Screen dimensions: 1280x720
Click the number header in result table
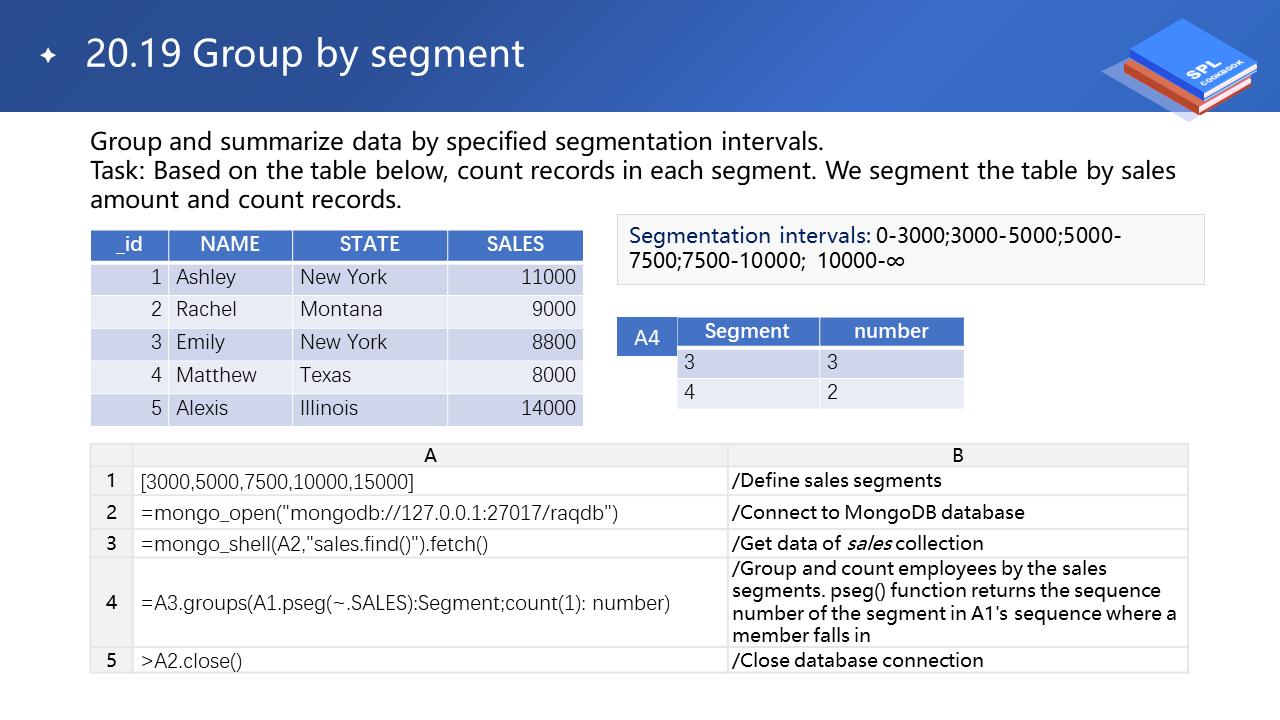[891, 331]
